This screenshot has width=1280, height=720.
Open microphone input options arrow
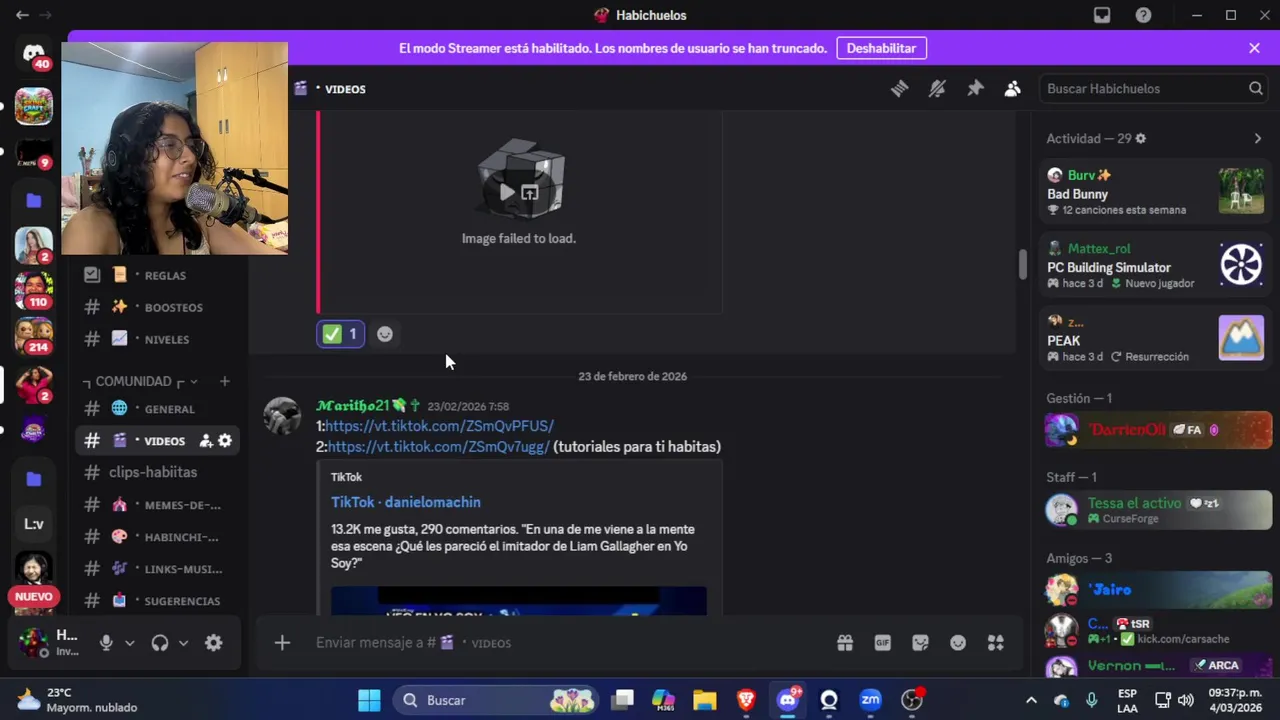[129, 643]
